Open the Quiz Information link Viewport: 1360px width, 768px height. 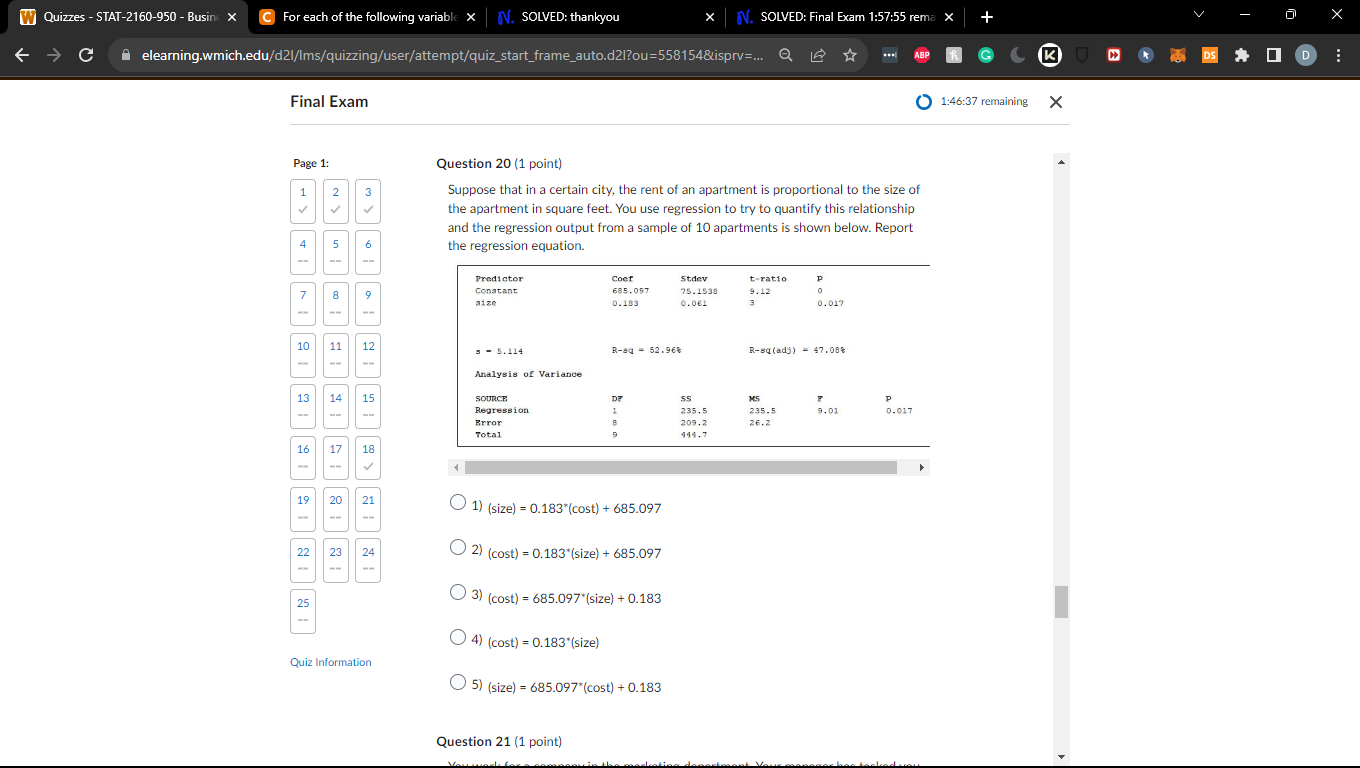(330, 662)
